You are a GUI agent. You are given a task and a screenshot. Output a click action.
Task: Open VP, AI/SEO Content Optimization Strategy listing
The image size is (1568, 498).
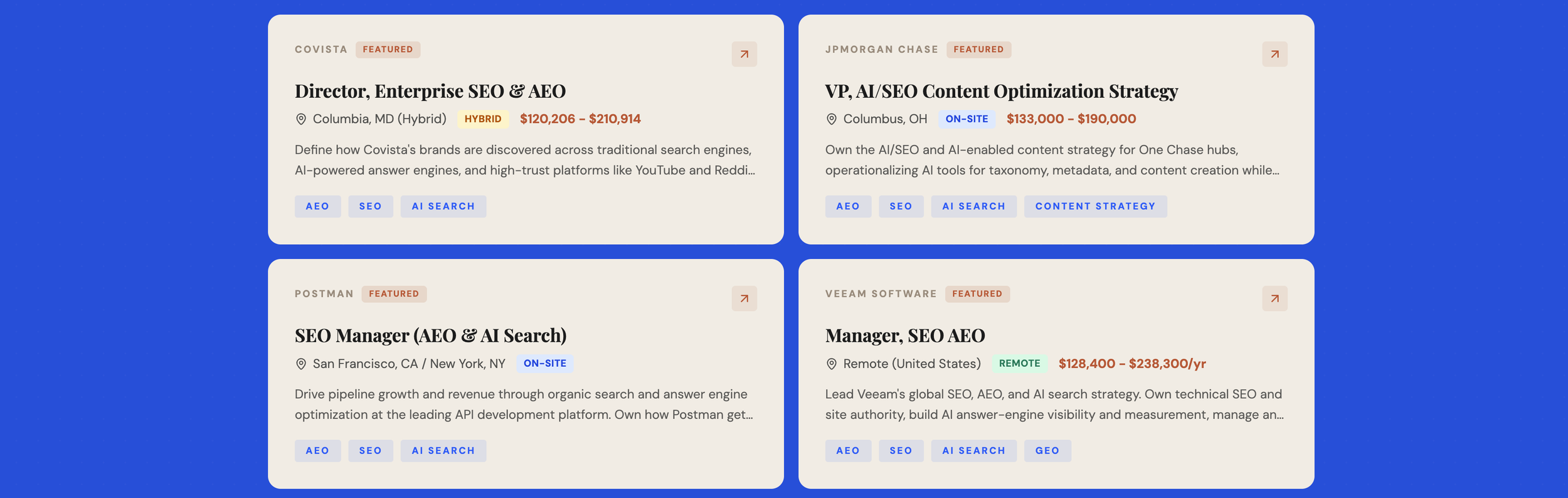(1002, 91)
